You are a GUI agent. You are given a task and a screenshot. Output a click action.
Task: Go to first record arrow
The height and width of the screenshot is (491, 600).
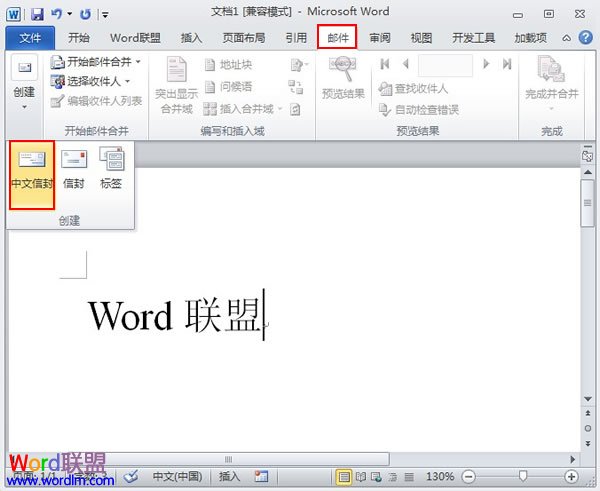tap(385, 64)
